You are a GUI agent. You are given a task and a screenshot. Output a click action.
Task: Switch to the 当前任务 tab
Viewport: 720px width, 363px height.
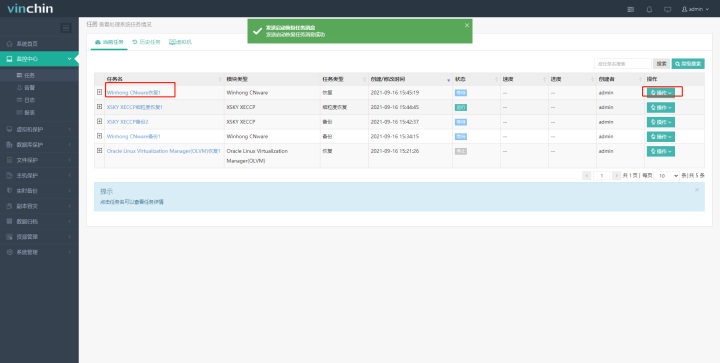109,42
